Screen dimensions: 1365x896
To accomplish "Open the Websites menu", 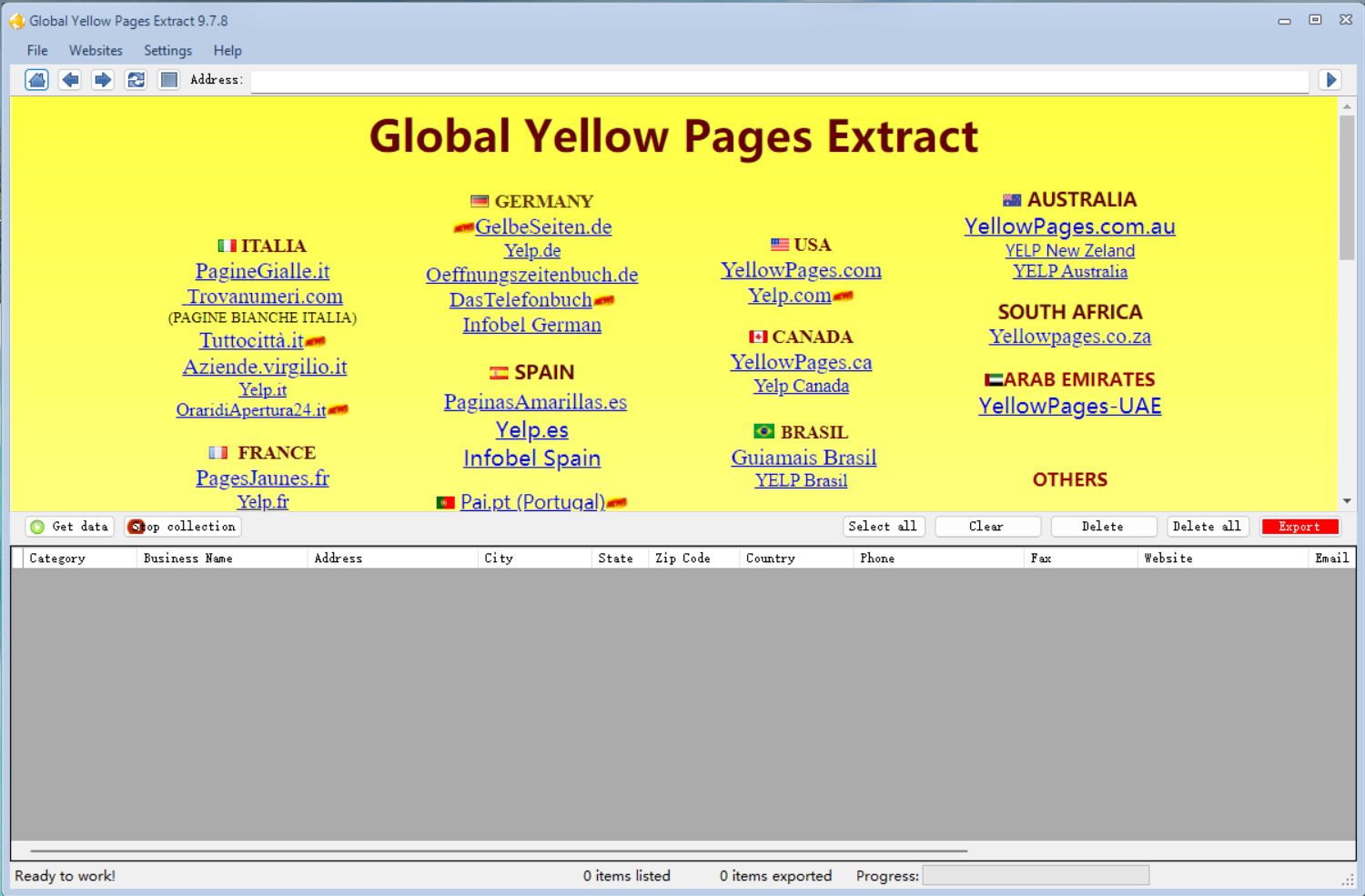I will [x=96, y=51].
